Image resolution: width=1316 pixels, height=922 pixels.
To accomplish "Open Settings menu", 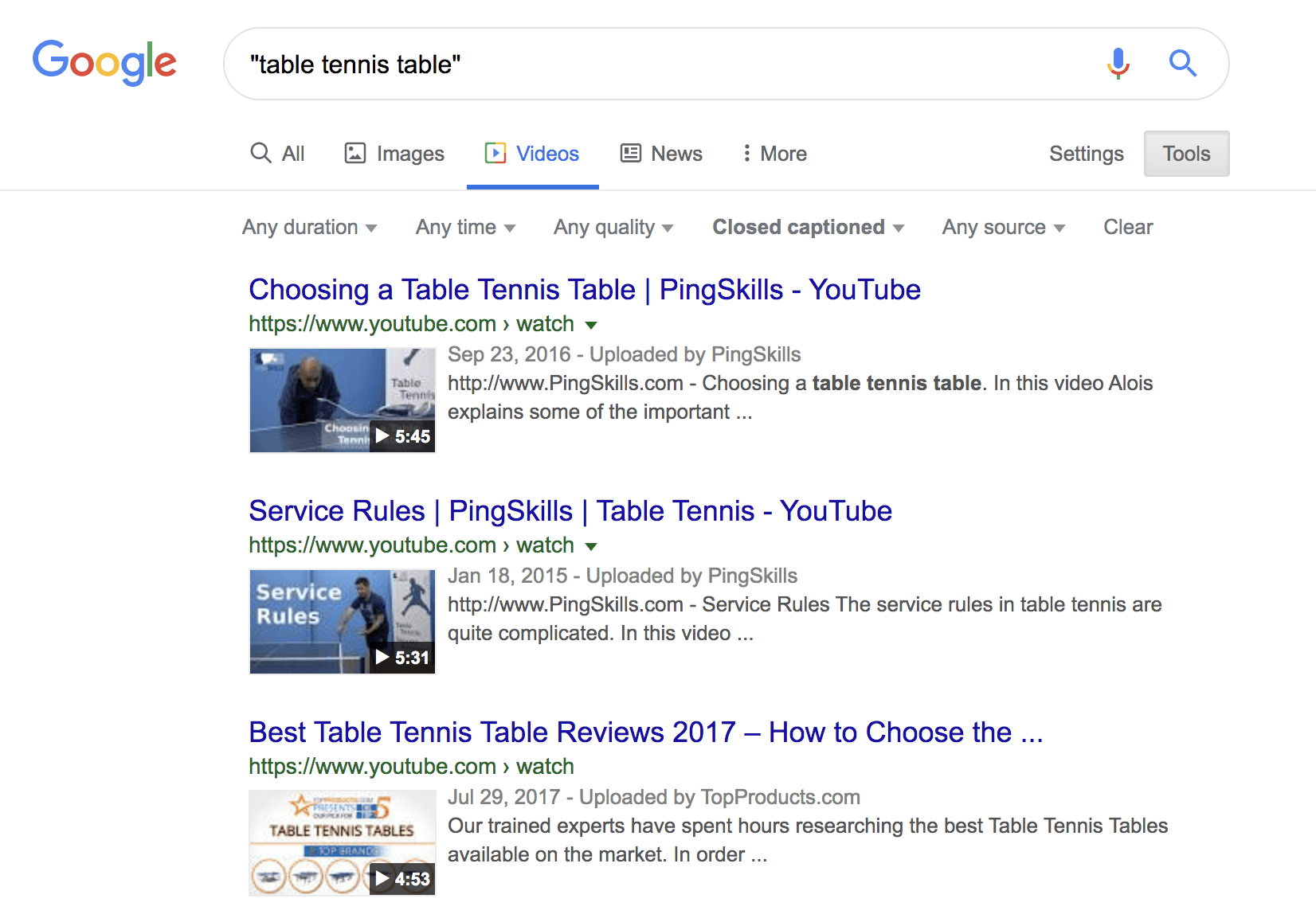I will click(x=1086, y=154).
